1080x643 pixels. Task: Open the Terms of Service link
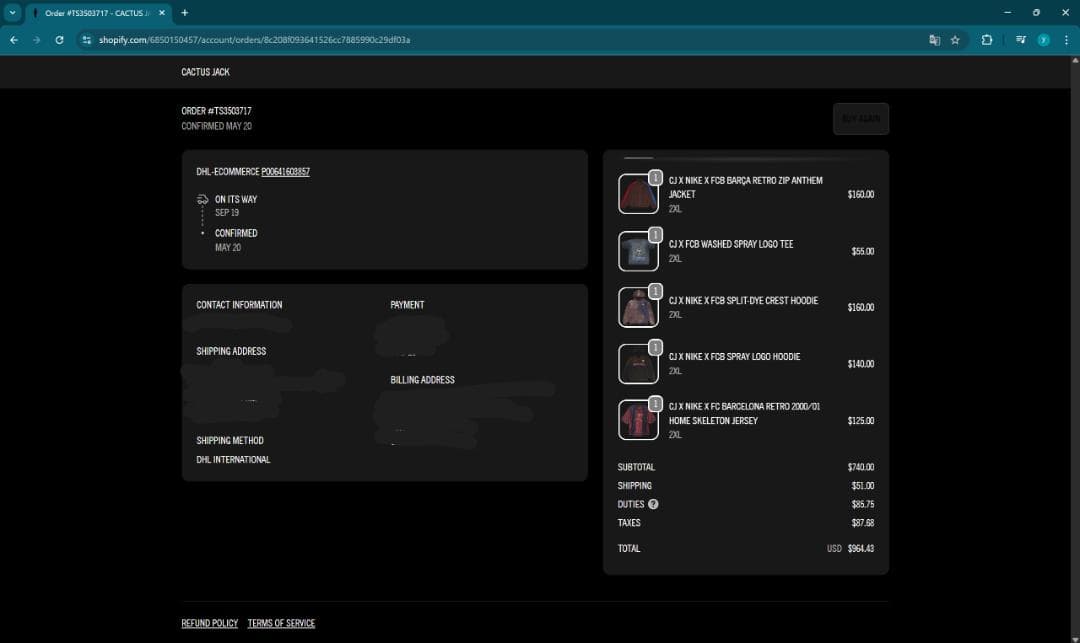coord(281,623)
